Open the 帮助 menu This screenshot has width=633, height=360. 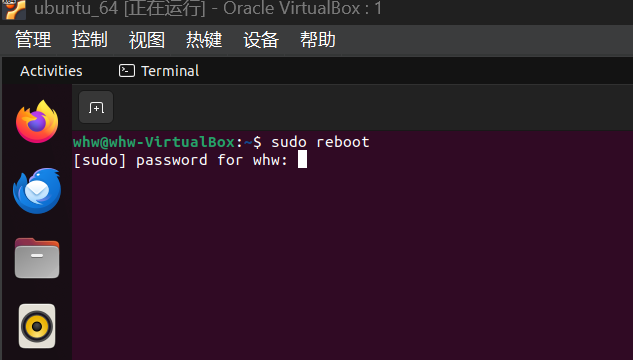pos(318,40)
